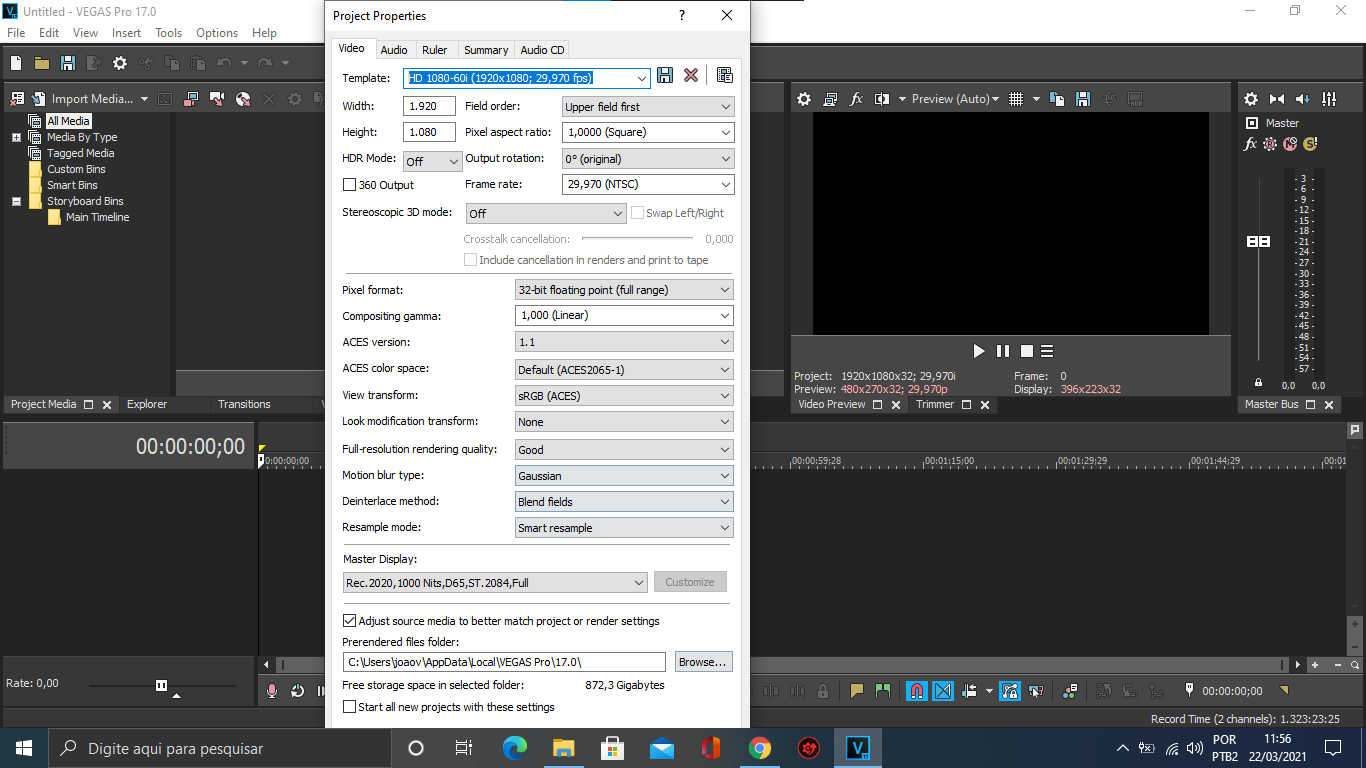
Task: Save project using main toolbar disk icon
Action: tap(68, 63)
